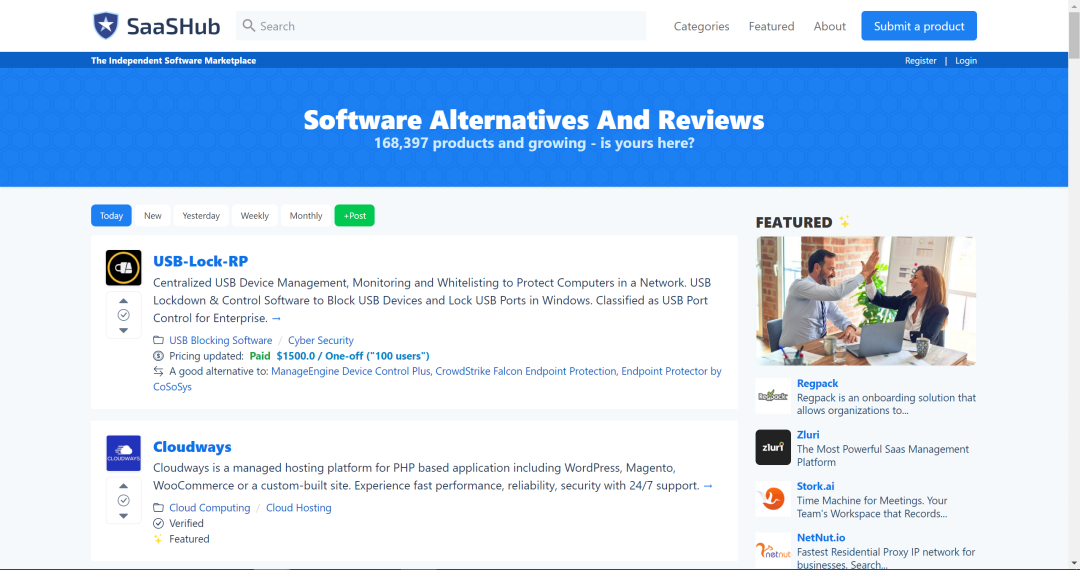Open Featured in the top navigation
Screen dimensions: 1080x570
click(771, 26)
